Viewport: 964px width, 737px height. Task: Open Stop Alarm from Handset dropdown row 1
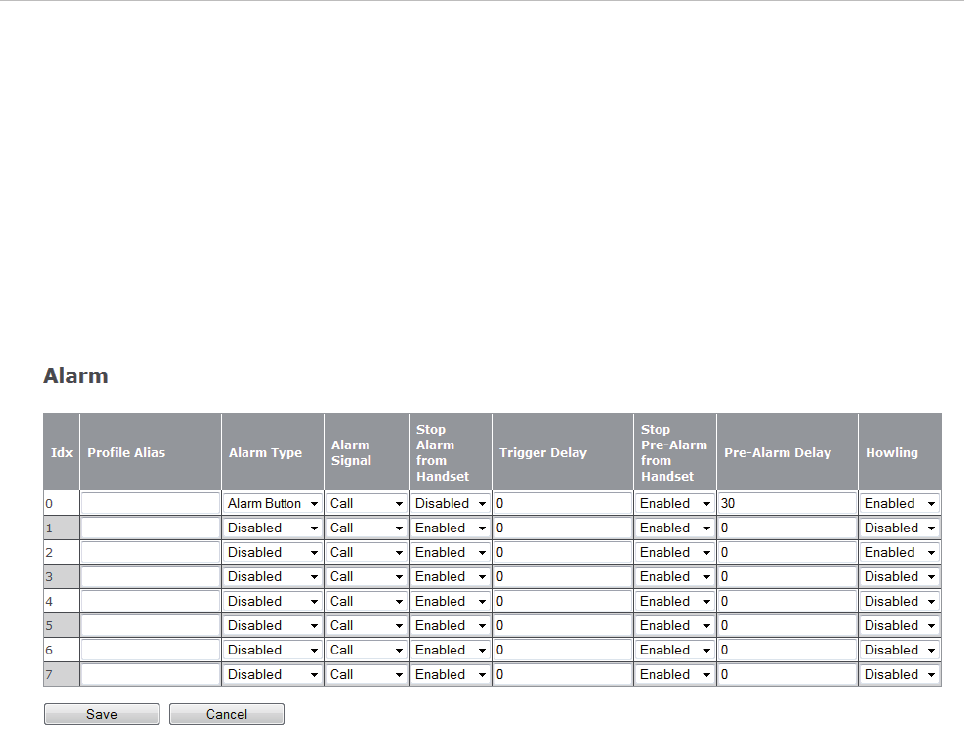[451, 528]
